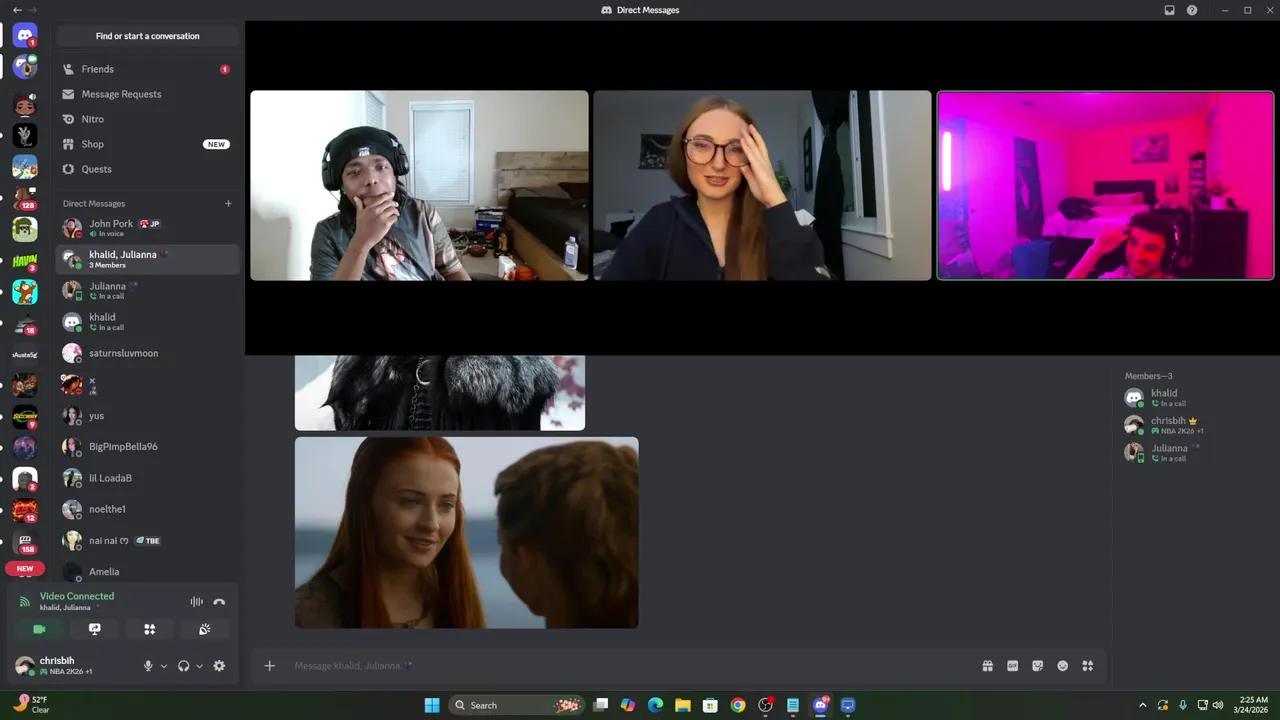
Task: Deafen audio with the headphones icon
Action: 183,666
